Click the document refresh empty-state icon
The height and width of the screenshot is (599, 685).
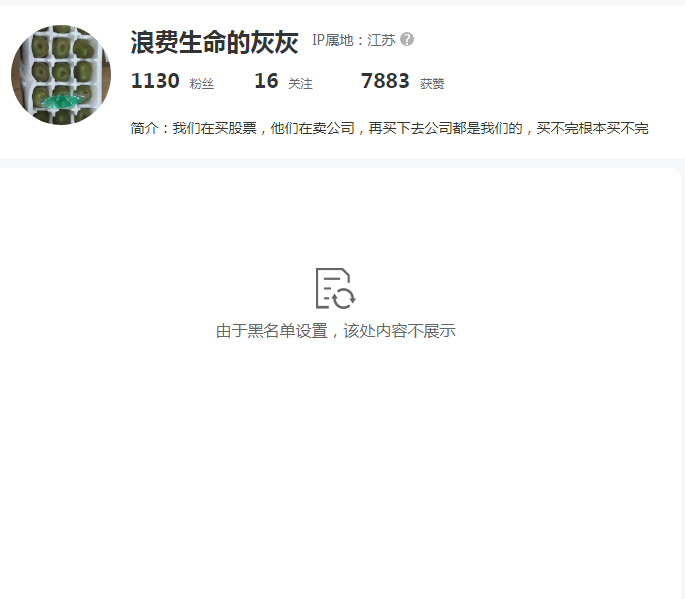click(x=335, y=288)
